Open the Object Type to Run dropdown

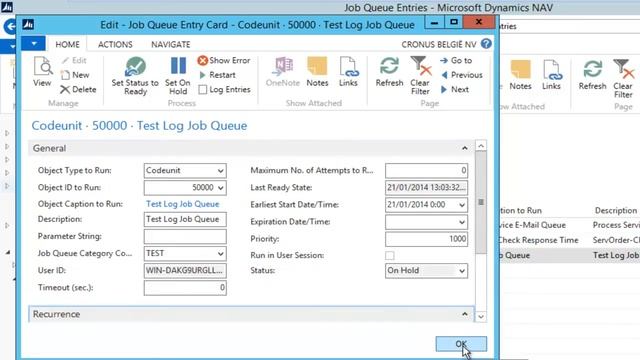(220, 171)
